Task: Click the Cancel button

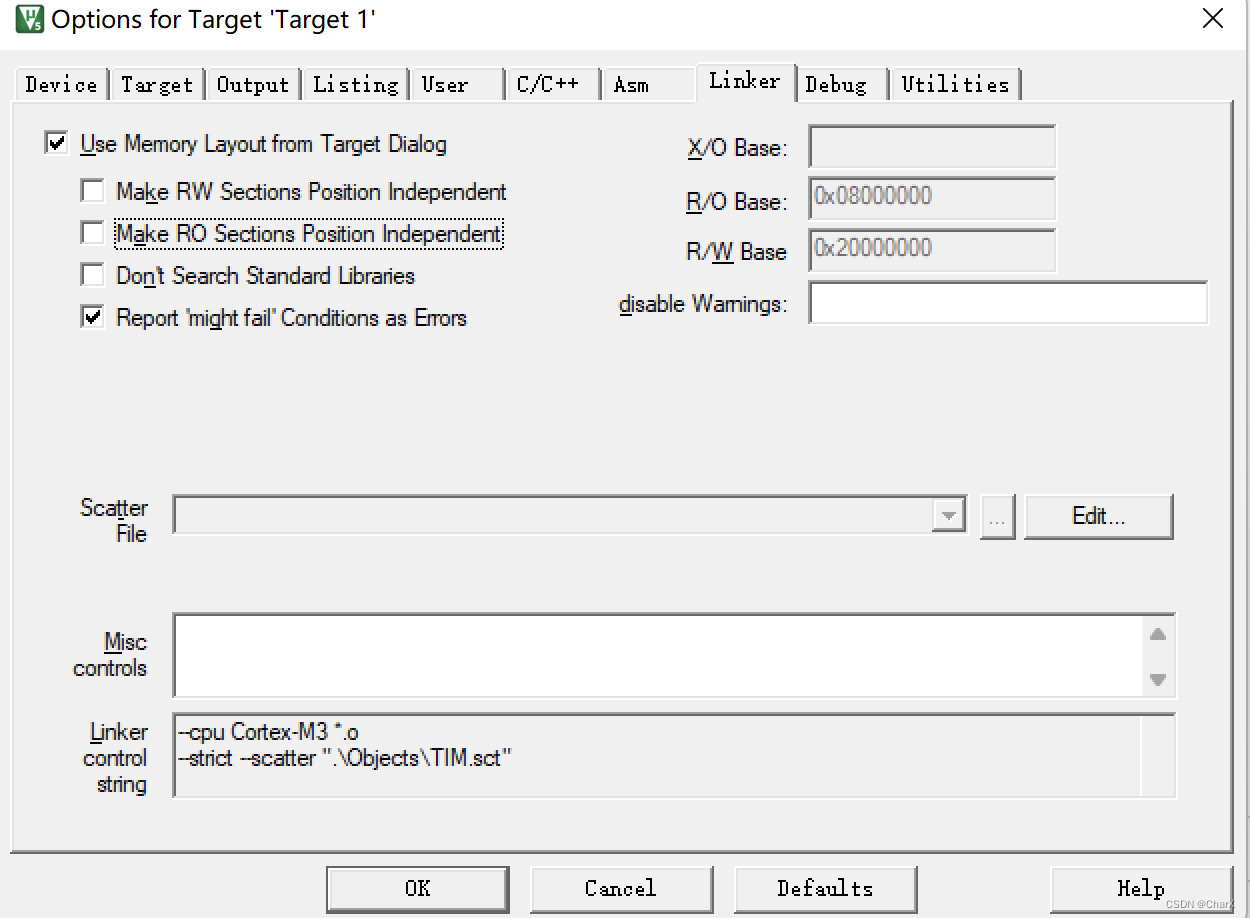Action: click(x=621, y=889)
